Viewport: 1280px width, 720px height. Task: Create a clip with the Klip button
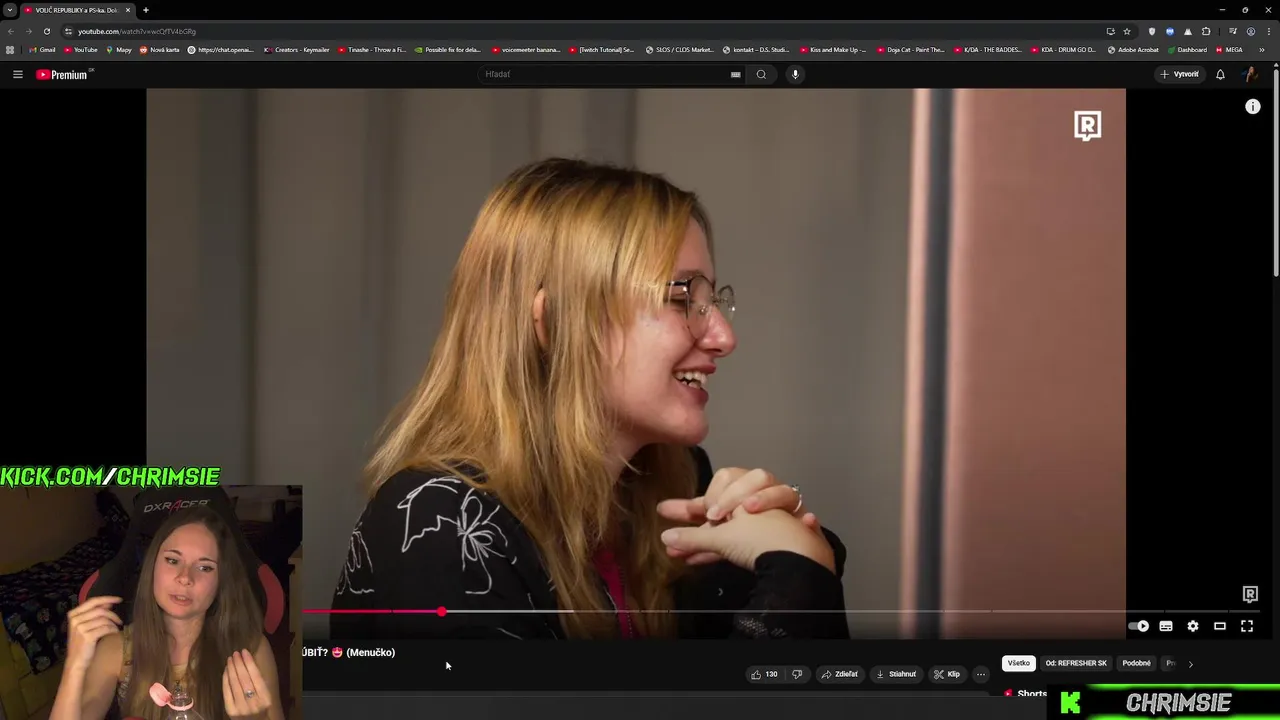(947, 674)
